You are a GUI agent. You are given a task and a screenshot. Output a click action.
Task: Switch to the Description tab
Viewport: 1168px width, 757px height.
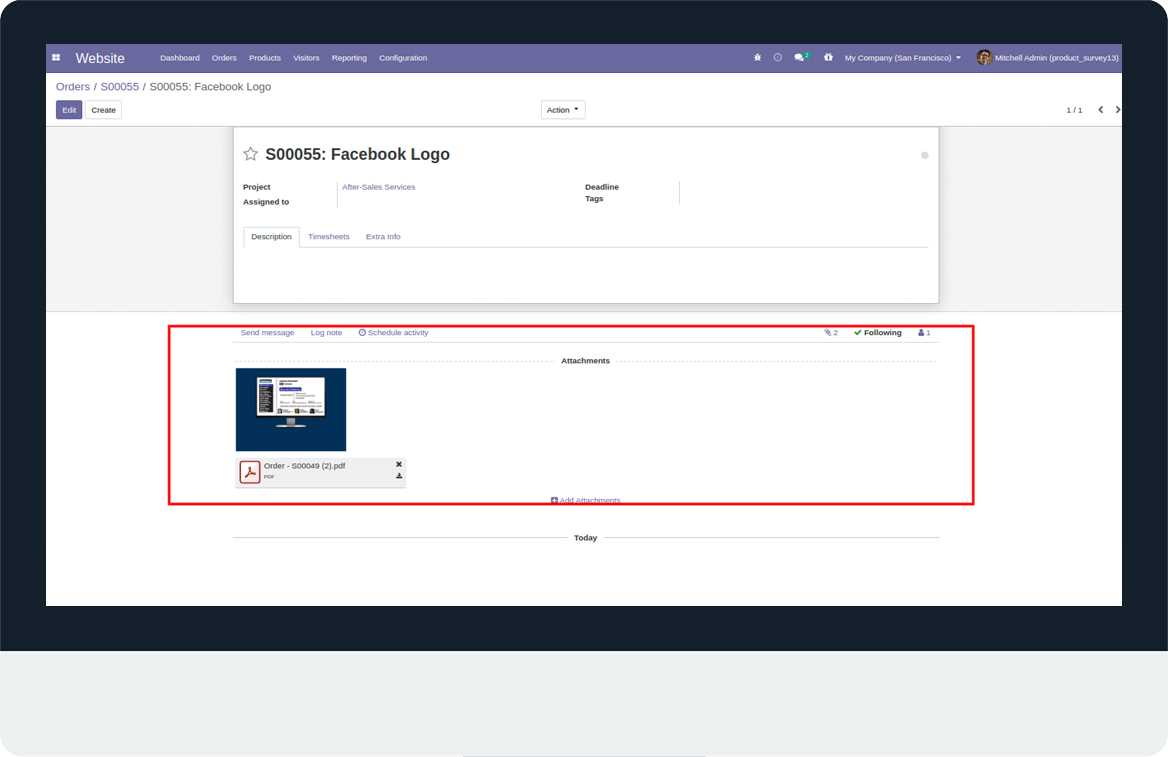(271, 237)
